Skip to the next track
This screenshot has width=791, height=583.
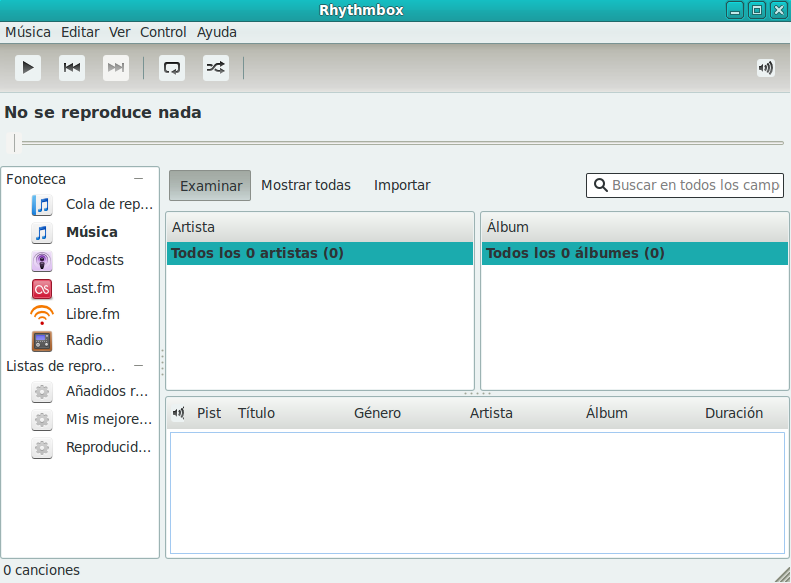(x=116, y=68)
